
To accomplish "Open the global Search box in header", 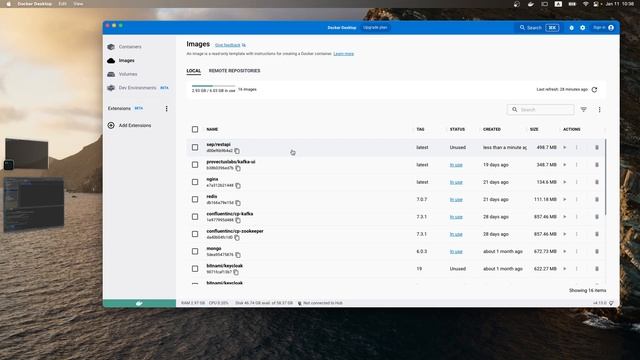I will (x=539, y=28).
